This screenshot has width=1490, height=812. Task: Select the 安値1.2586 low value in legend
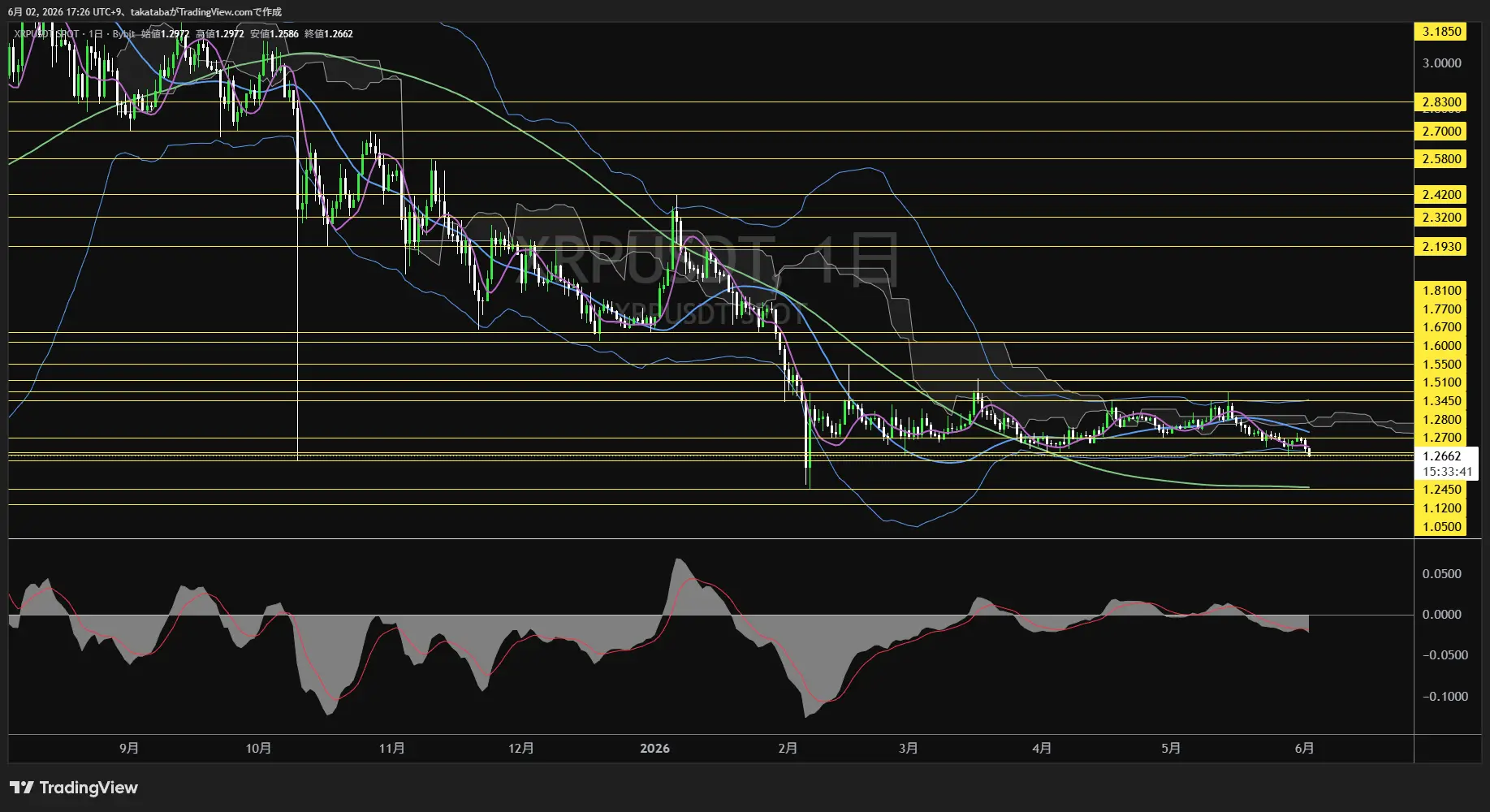[x=274, y=34]
